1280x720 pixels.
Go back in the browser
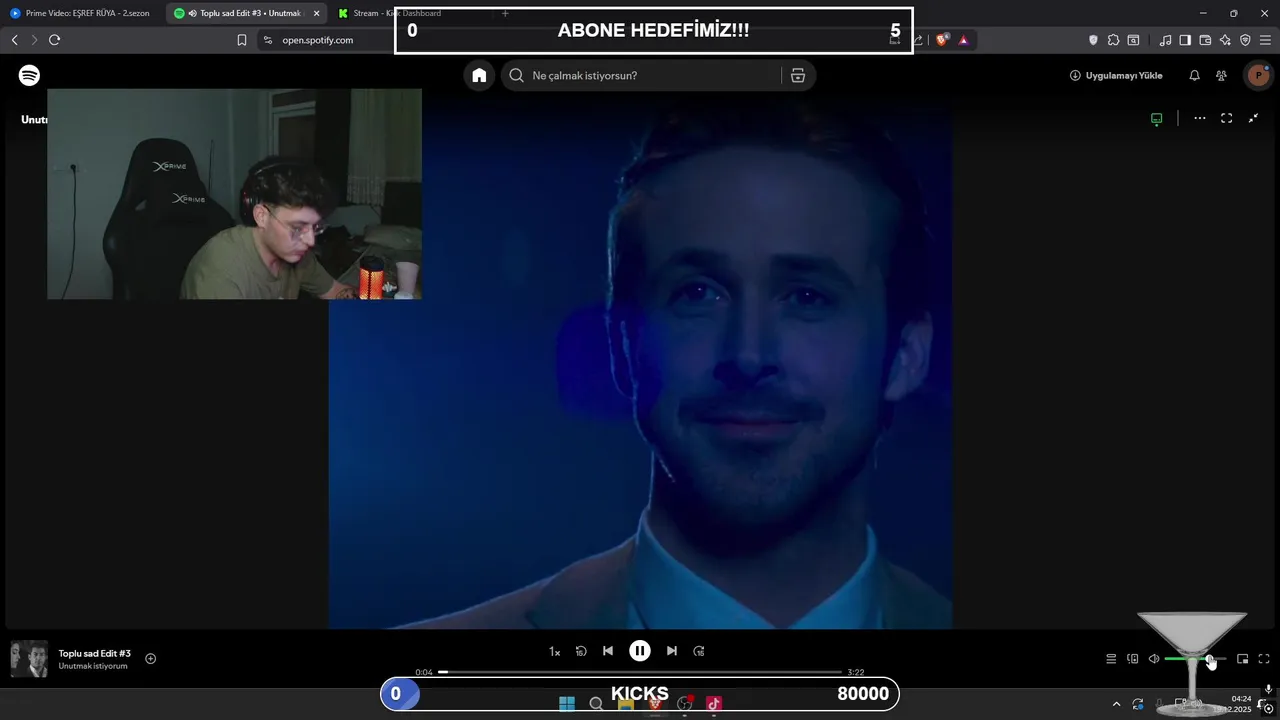pos(14,40)
